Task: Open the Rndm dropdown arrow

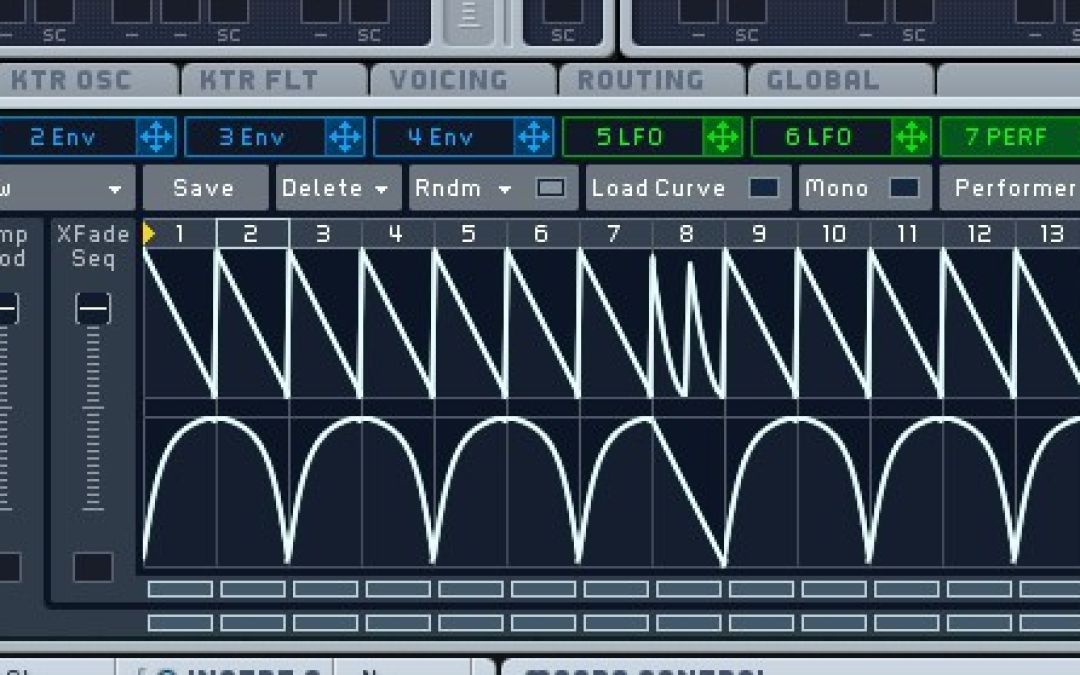Action: [x=505, y=189]
